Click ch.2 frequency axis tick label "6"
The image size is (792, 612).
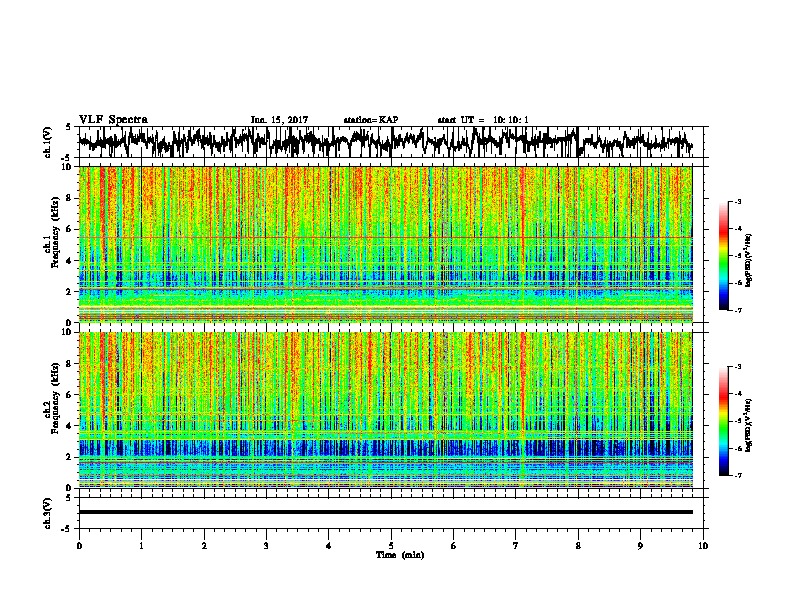click(x=71, y=395)
